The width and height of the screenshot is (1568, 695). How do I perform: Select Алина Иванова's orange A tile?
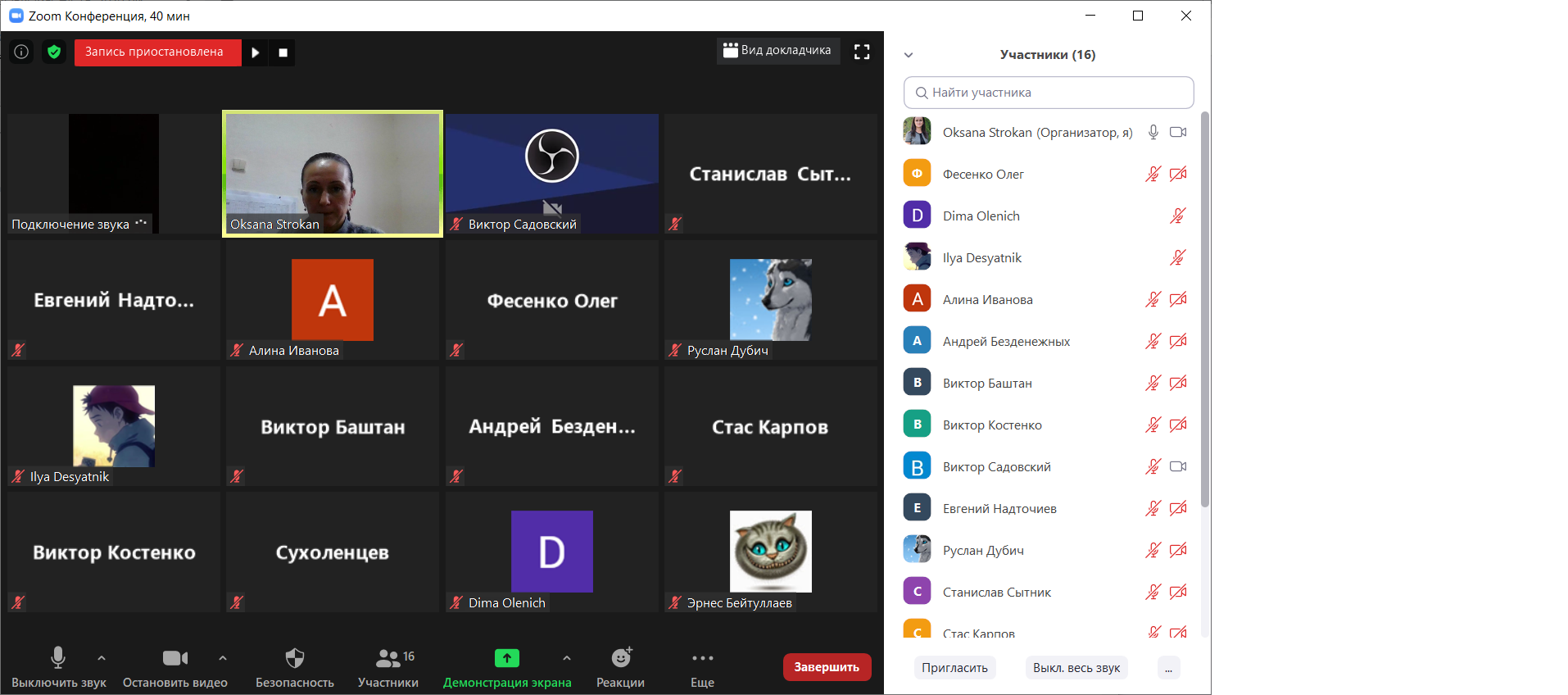333,300
